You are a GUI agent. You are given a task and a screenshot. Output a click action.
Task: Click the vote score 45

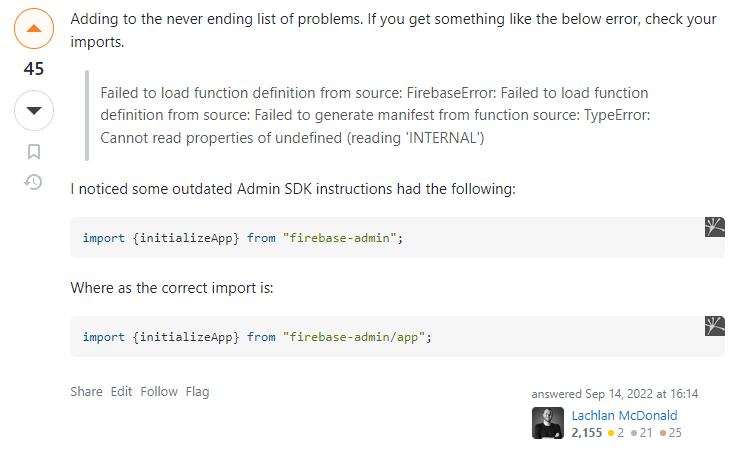click(x=34, y=69)
